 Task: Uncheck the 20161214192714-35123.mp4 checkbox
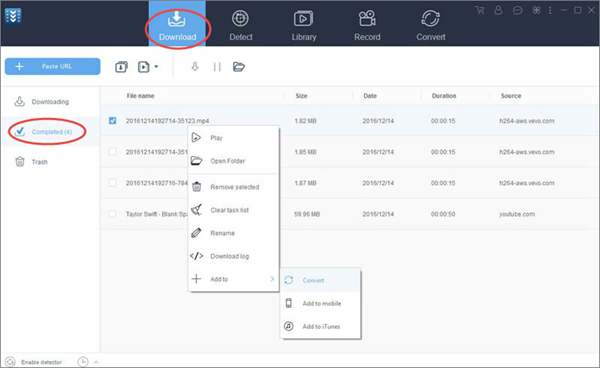pyautogui.click(x=112, y=120)
